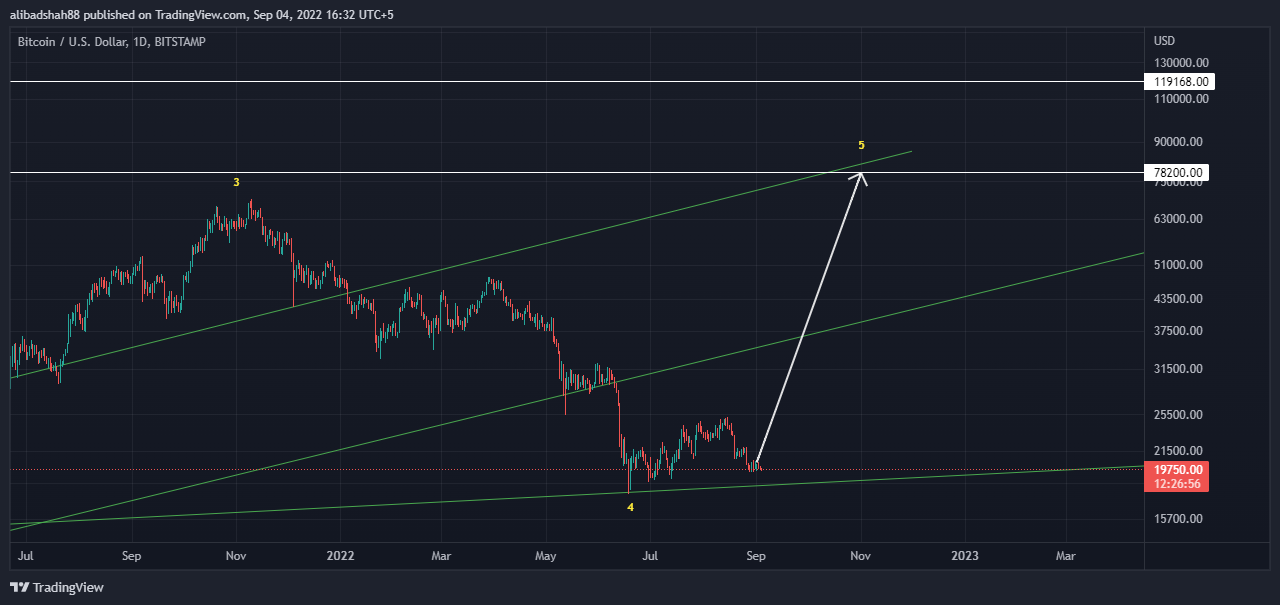Click the 51000.00 axis value
Image resolution: width=1280 pixels, height=605 pixels.
(1177, 265)
